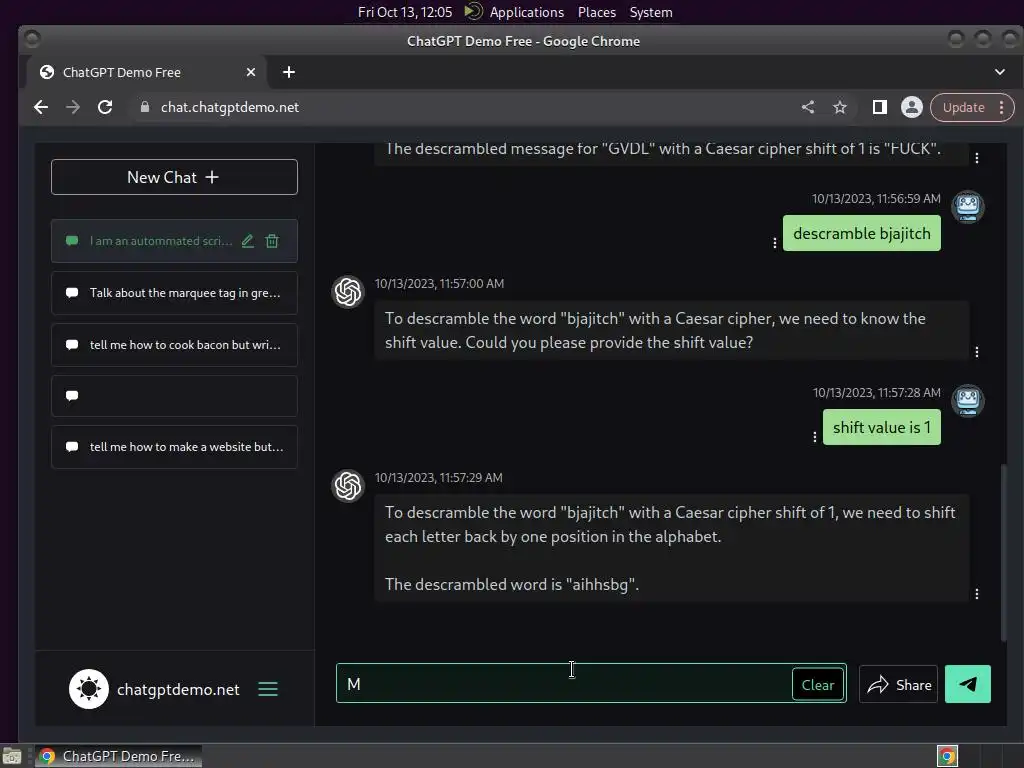
Task: Open the Chrome three-dot menu beside Update
Action: tap(1002, 107)
